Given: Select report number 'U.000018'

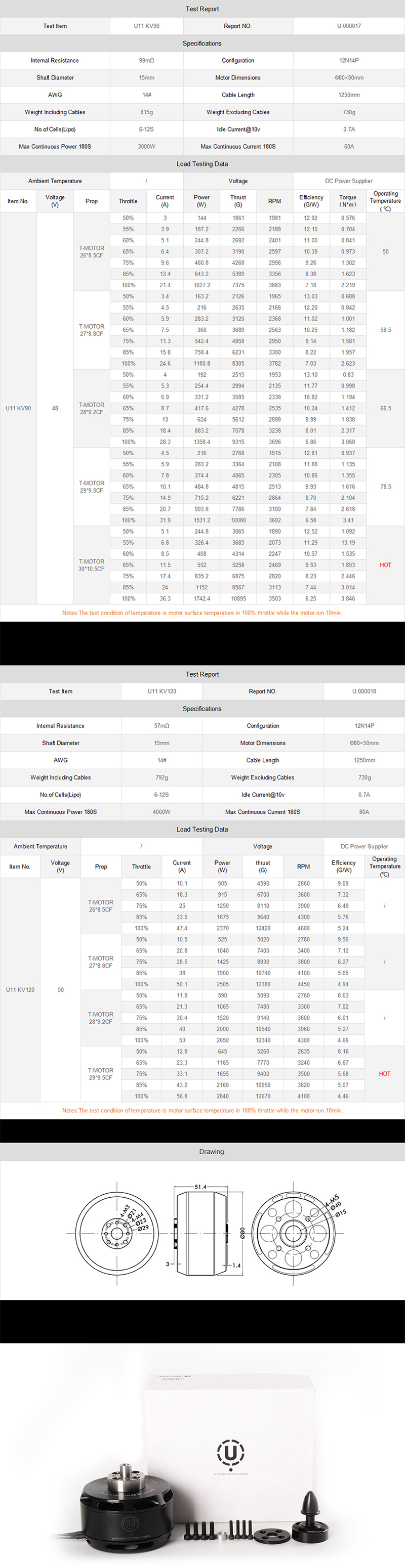Looking at the screenshot, I should click(364, 691).
